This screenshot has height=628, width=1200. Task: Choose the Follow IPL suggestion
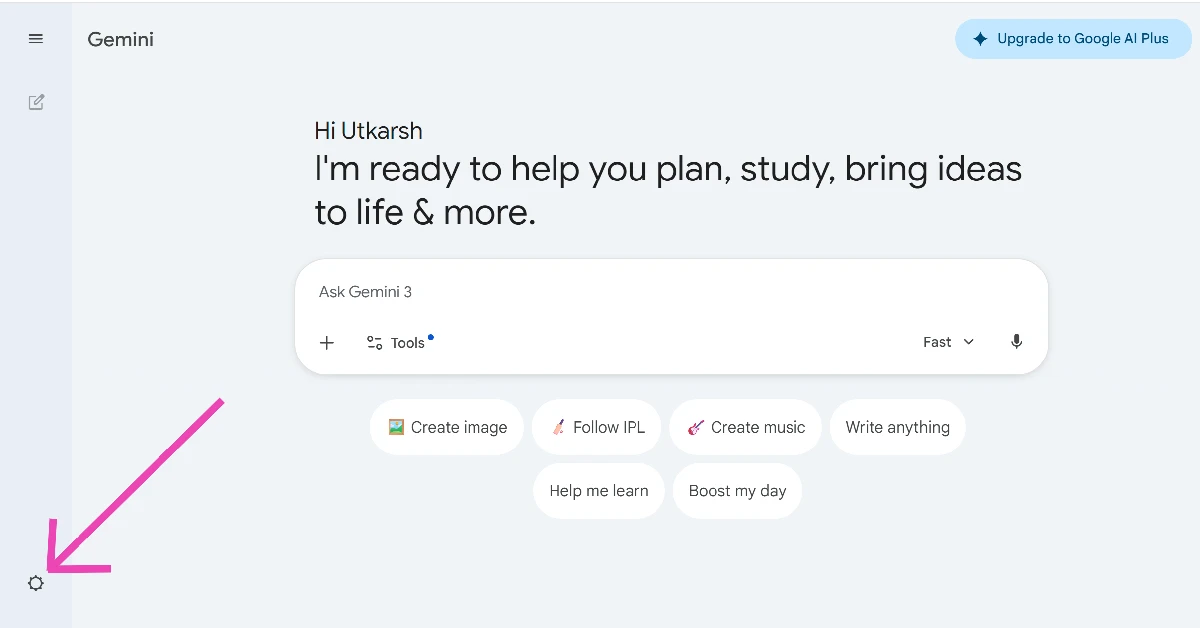pos(597,427)
